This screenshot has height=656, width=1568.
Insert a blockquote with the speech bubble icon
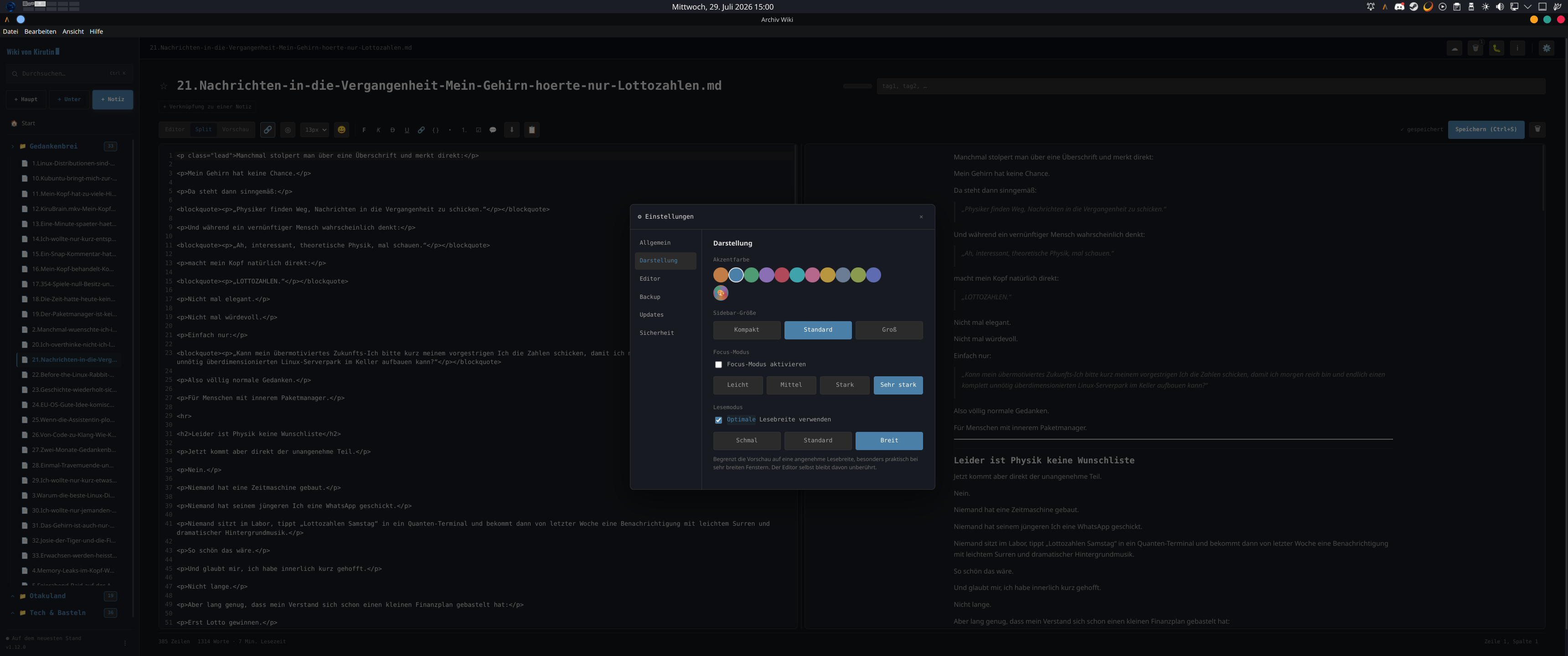click(493, 130)
